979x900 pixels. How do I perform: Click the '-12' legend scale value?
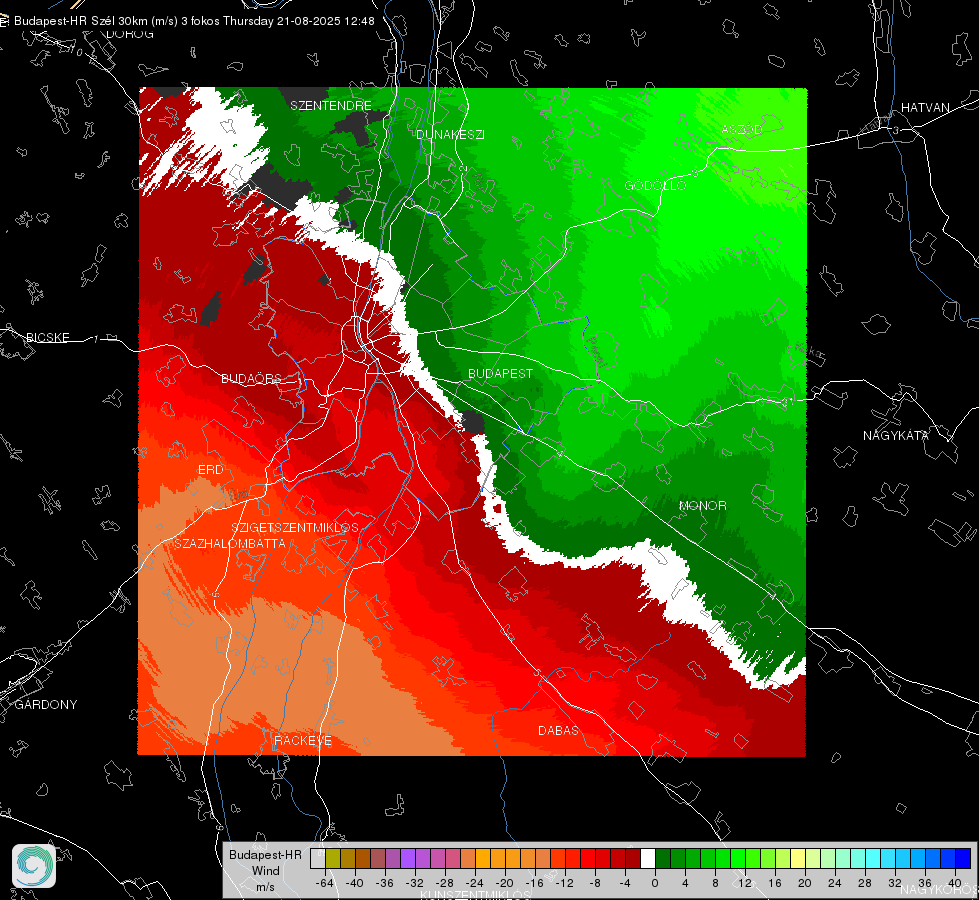(x=564, y=883)
